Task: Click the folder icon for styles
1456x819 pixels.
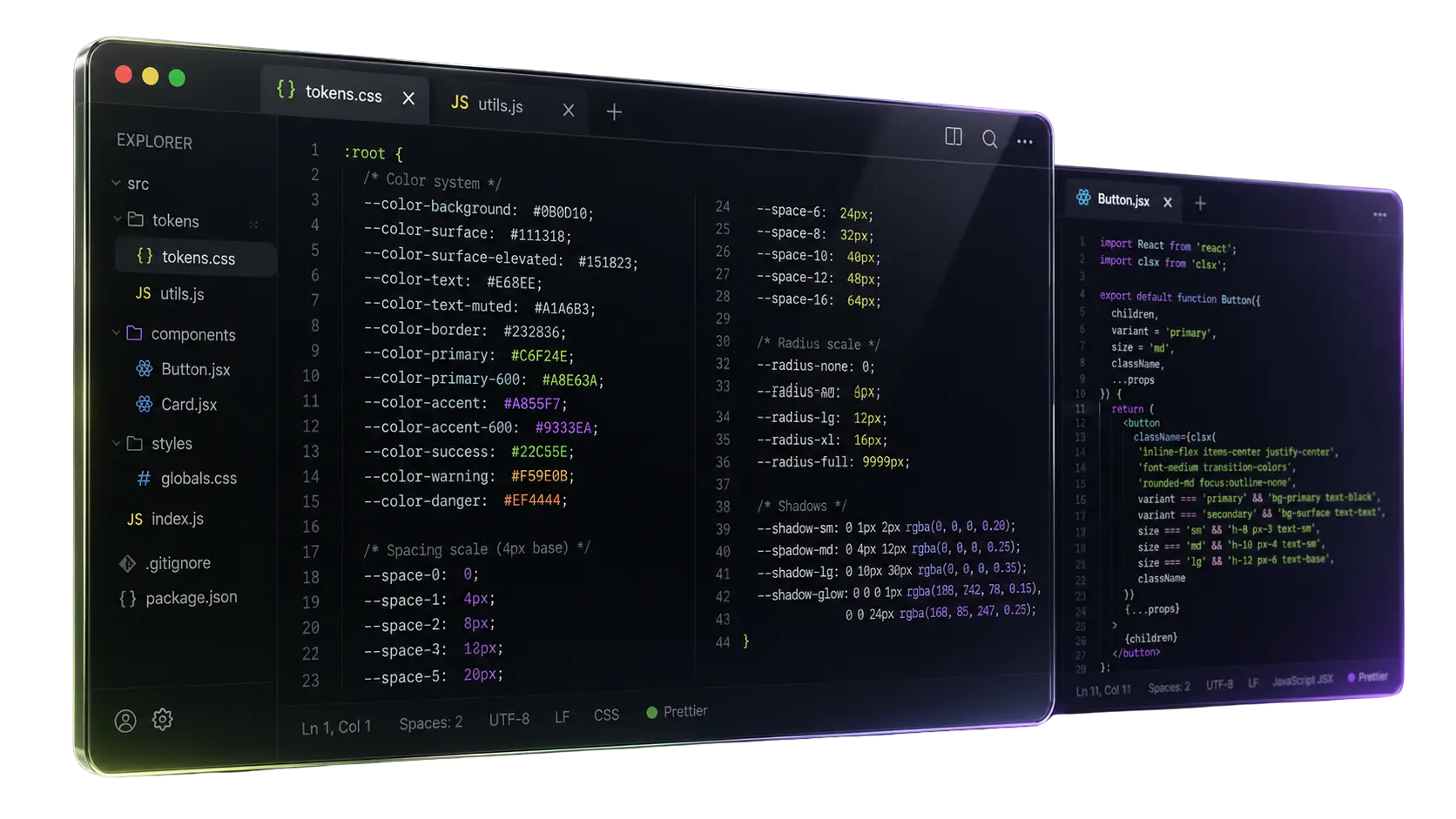Action: coord(135,443)
